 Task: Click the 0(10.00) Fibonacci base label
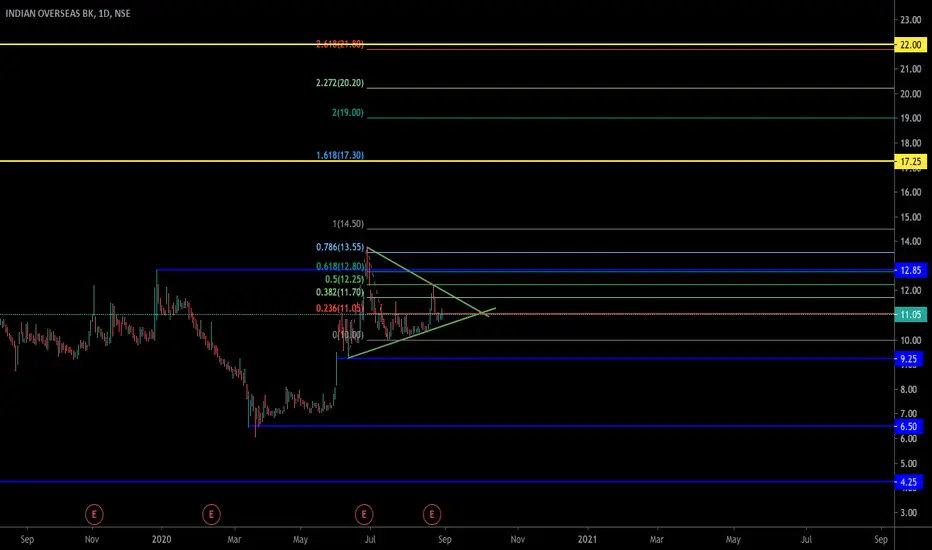click(348, 335)
